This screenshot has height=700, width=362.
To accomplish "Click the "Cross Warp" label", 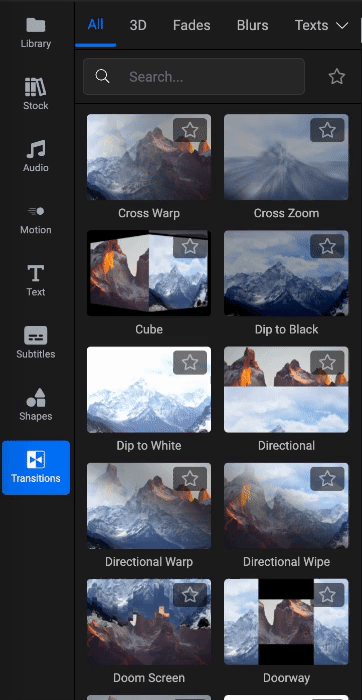I will pyautogui.click(x=149, y=213).
